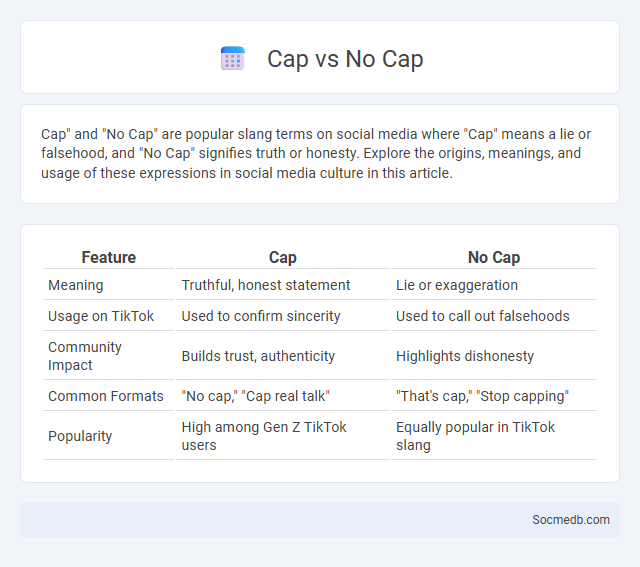Image resolution: width=640 pixels, height=567 pixels.
Task: Click the 'Feature' column header
Action: pos(109,257)
